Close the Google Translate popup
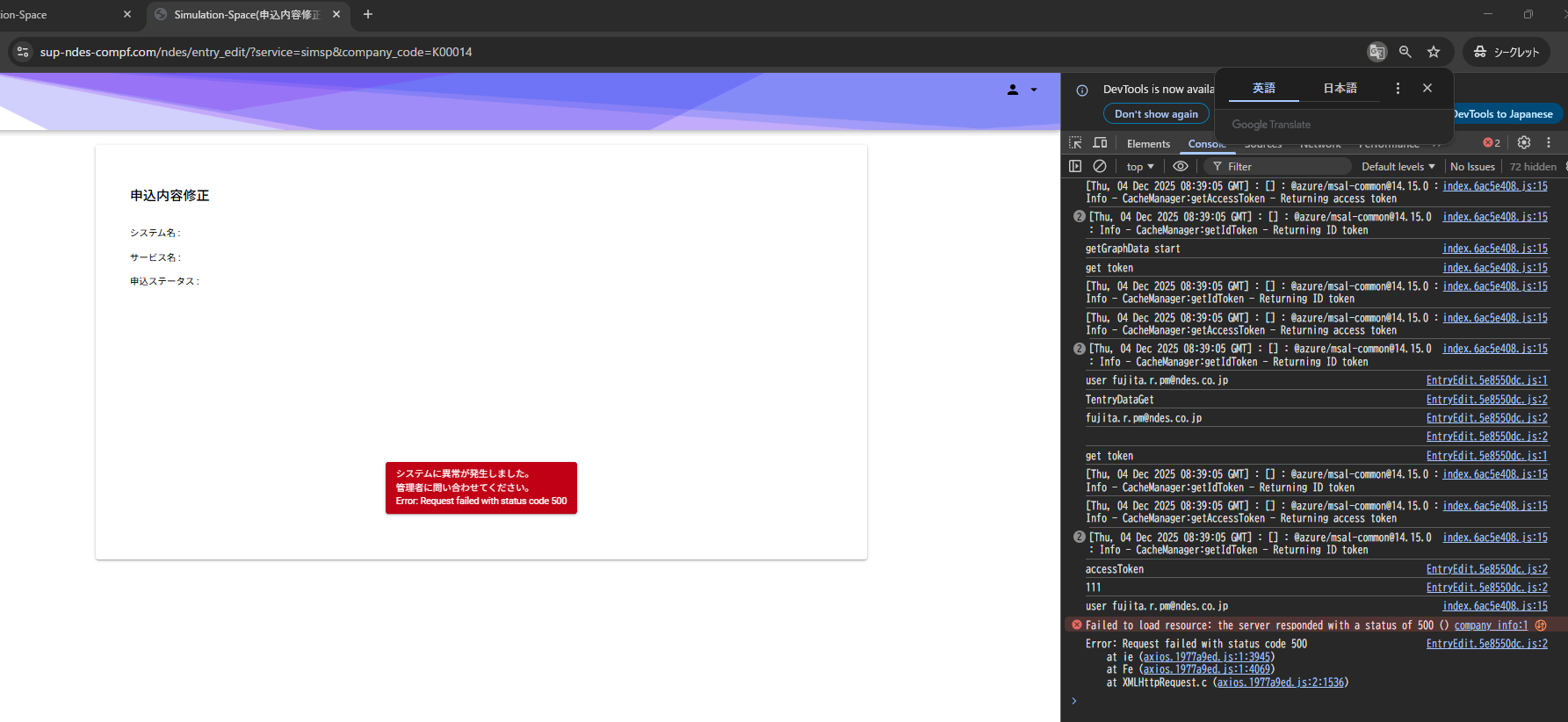 pyautogui.click(x=1427, y=88)
